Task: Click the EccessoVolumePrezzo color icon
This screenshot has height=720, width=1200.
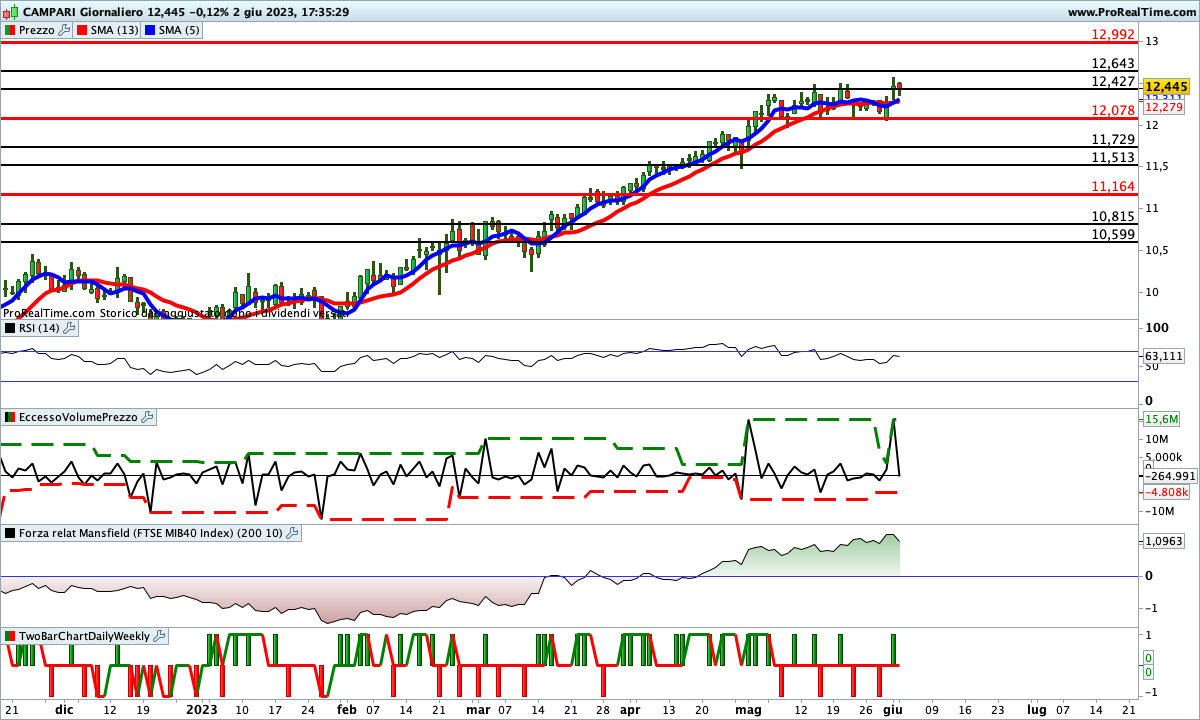Action: (x=10, y=417)
